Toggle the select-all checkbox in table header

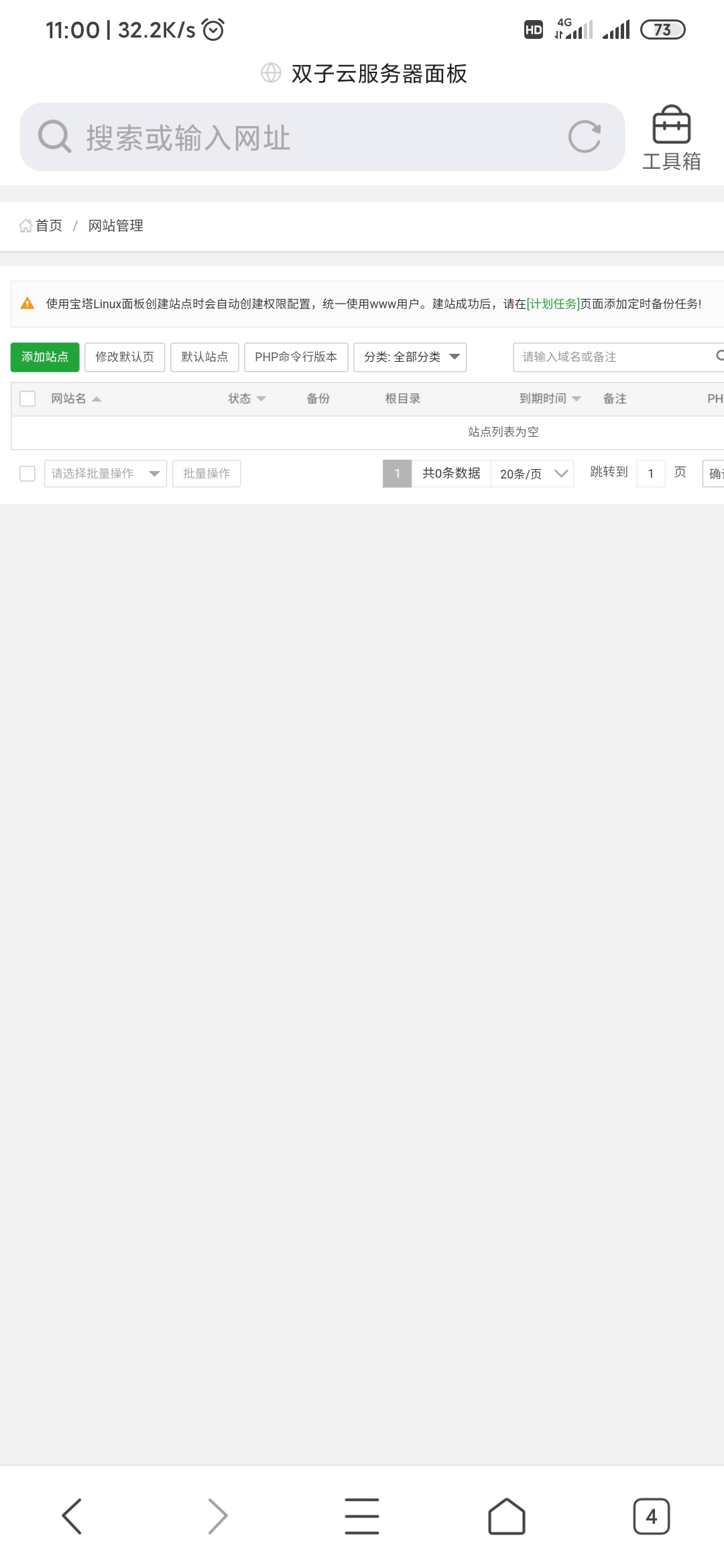tap(27, 399)
